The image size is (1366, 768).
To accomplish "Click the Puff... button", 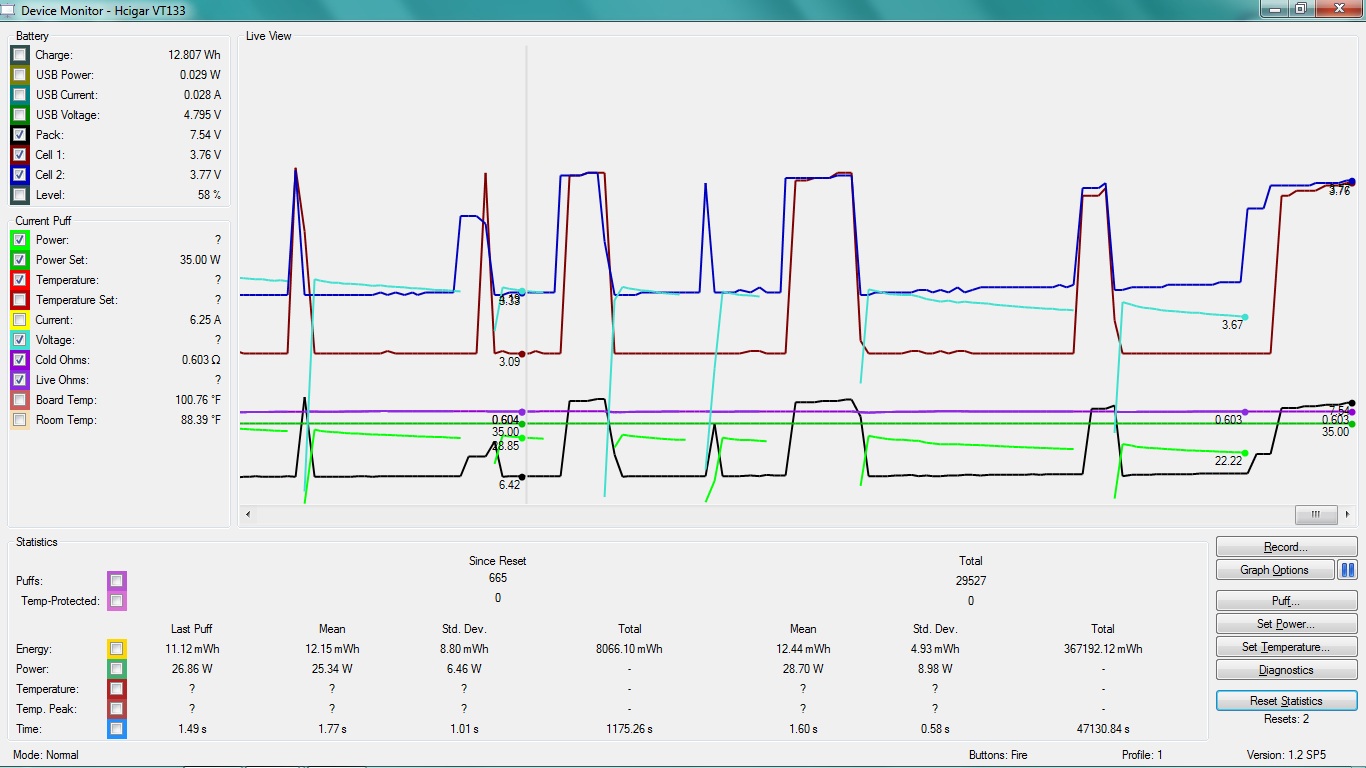I will pyautogui.click(x=1286, y=601).
